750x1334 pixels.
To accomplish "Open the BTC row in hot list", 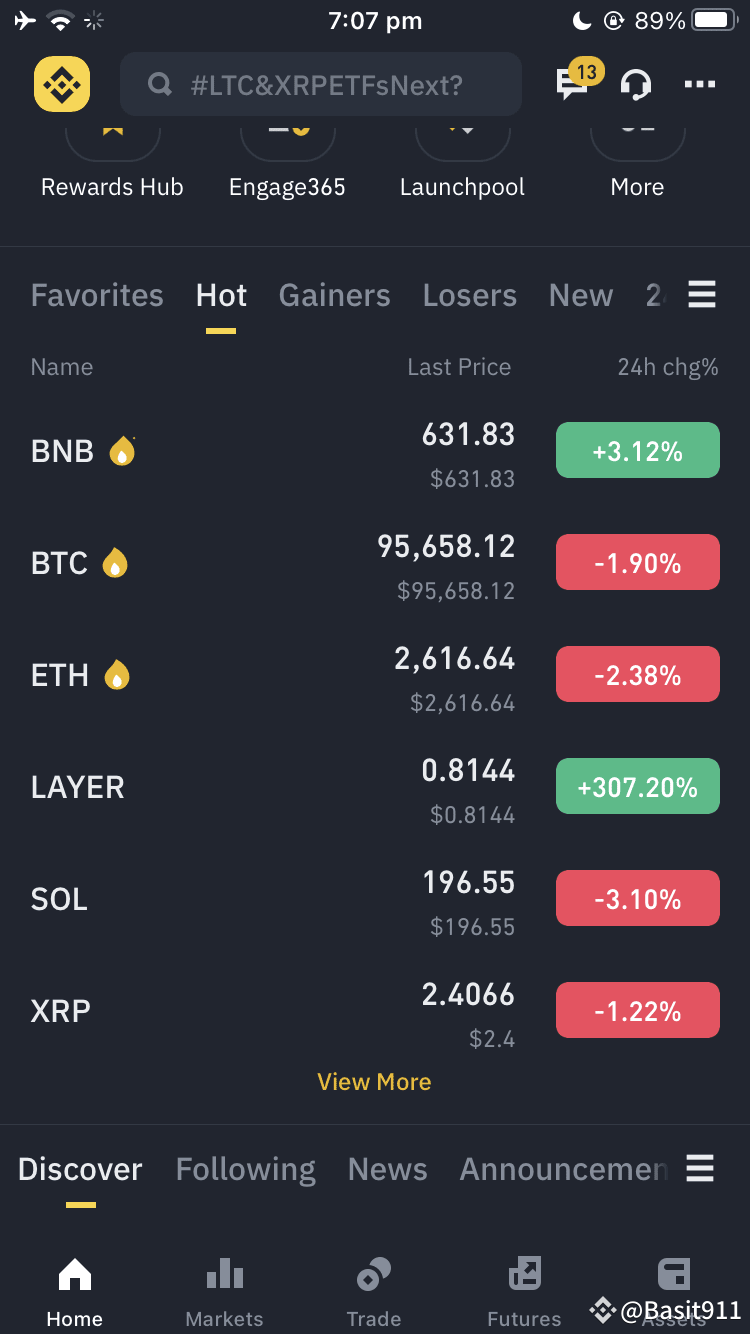I will pyautogui.click(x=375, y=564).
